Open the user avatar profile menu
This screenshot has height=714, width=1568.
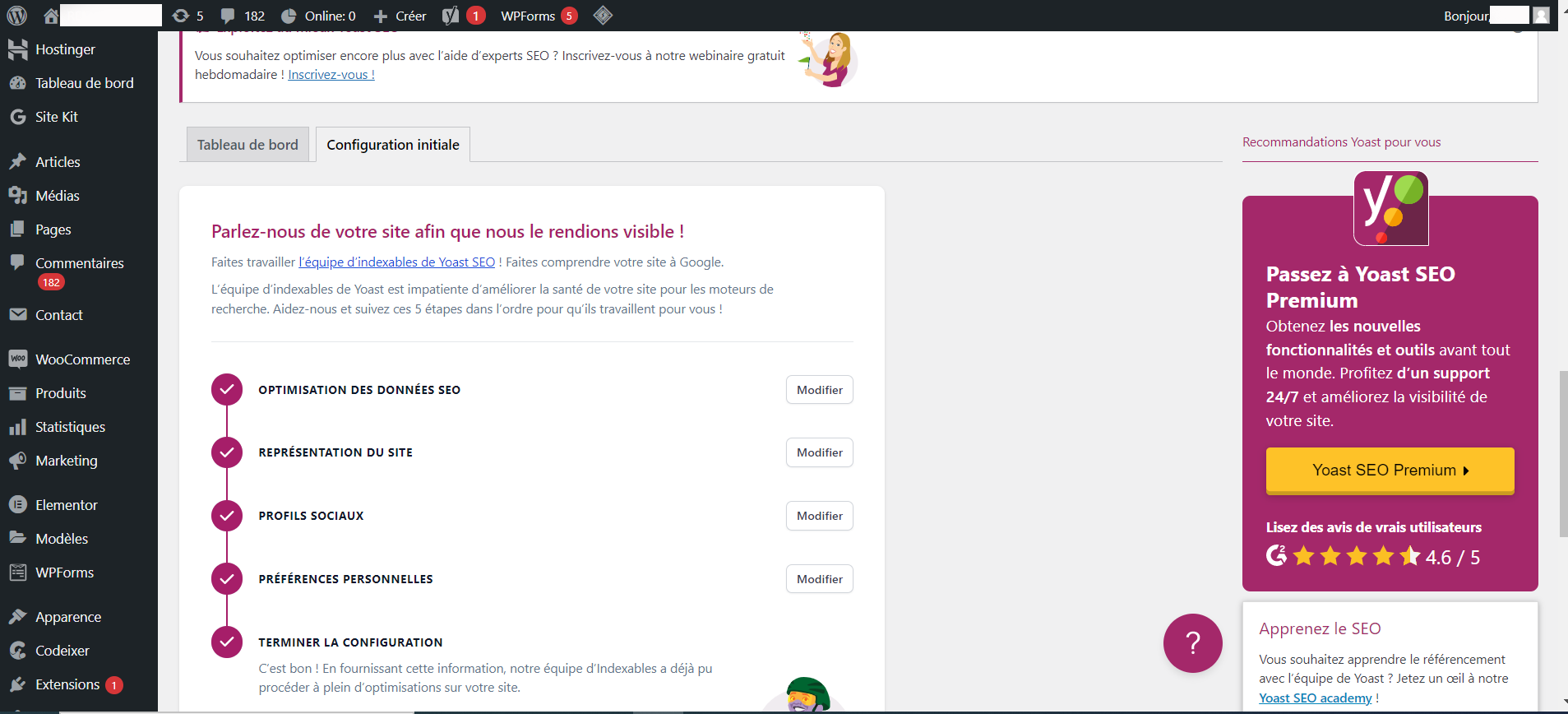[1542, 16]
